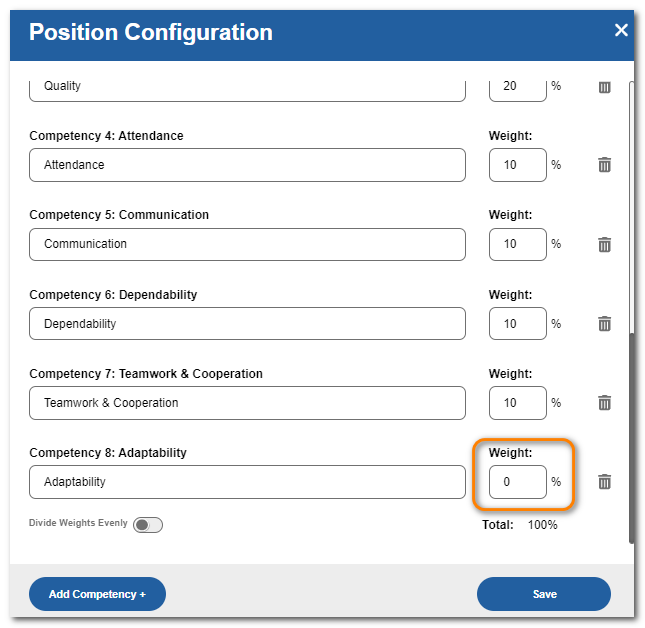Delete the Quality competency via trash icon
Screen dimensions: 645x628
click(x=604, y=87)
